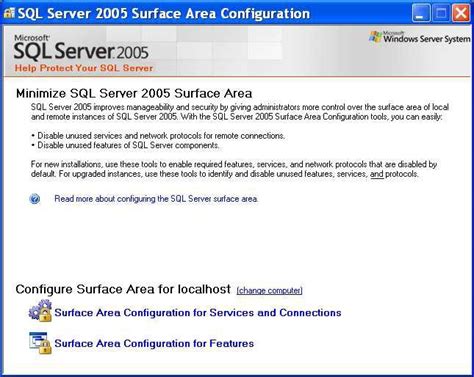
Task: Minimize the Surface Area Configuration window
Action: click(421, 13)
